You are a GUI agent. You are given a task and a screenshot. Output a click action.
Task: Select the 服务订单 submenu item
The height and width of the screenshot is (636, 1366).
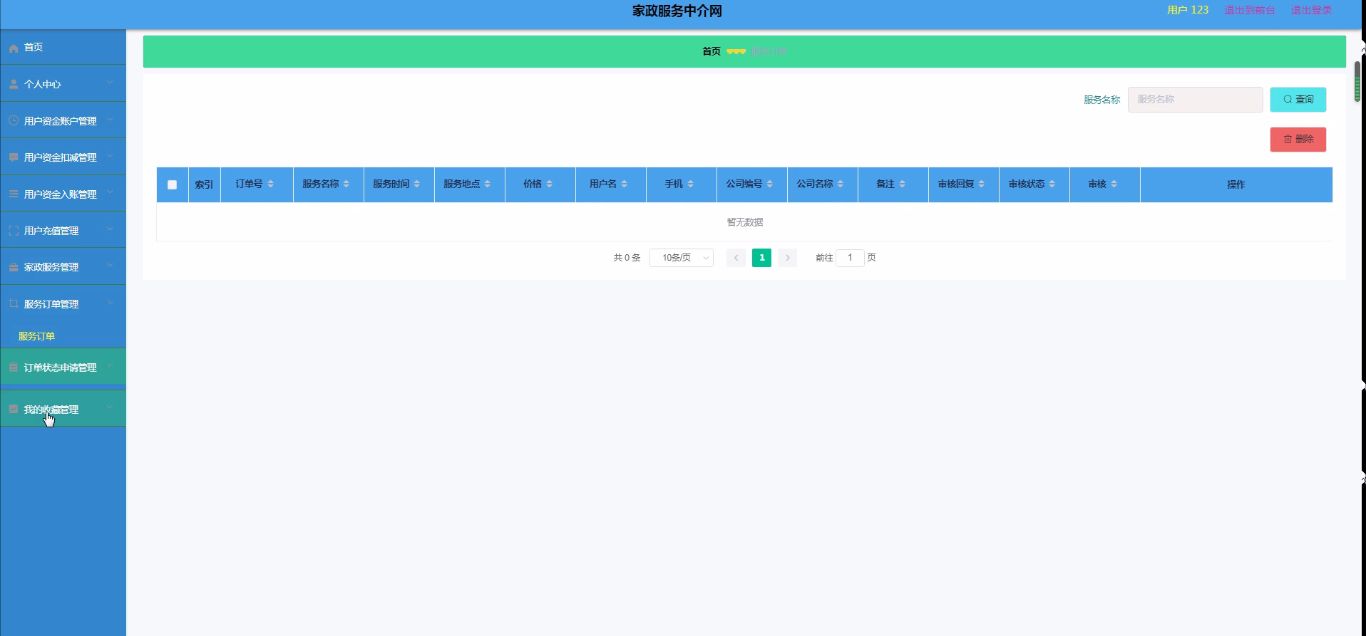pyautogui.click(x=37, y=336)
